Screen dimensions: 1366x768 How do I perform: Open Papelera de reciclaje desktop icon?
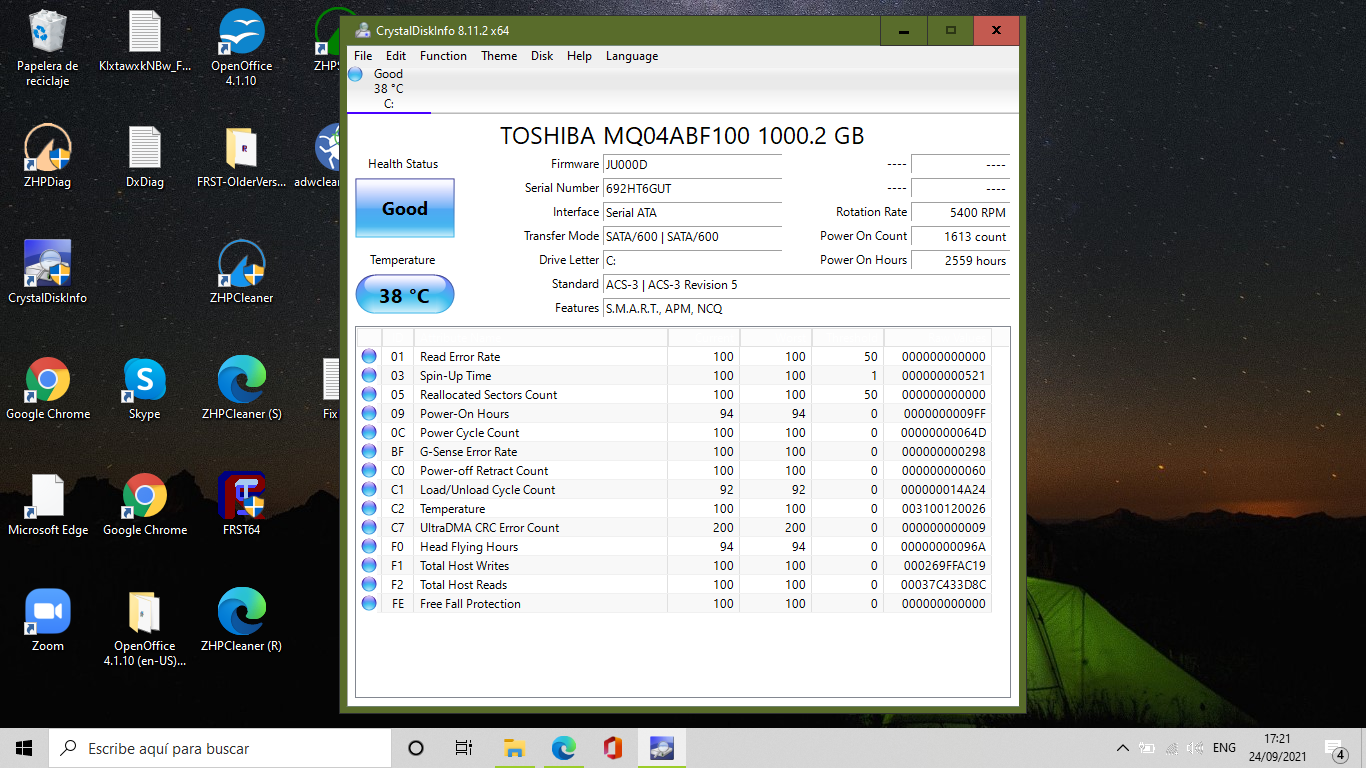point(47,47)
